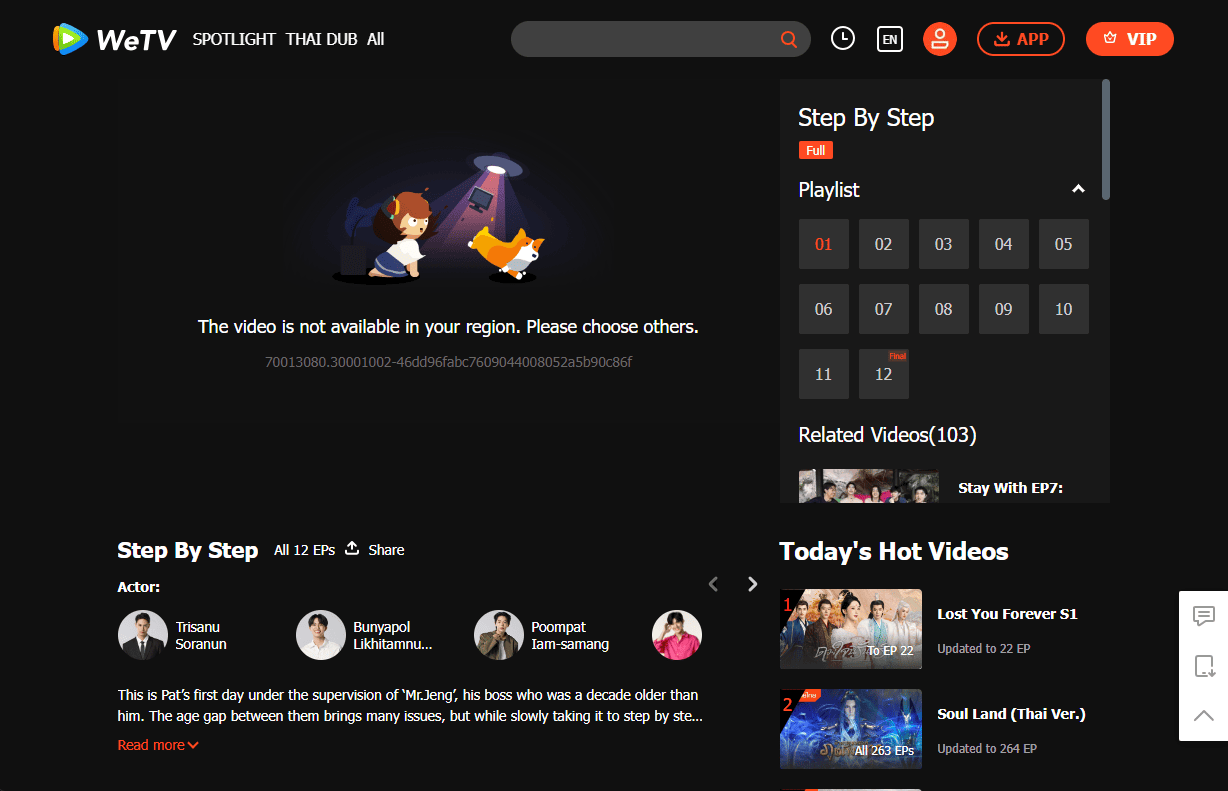The width and height of the screenshot is (1228, 791).
Task: Open the EN language selector
Action: (x=889, y=39)
